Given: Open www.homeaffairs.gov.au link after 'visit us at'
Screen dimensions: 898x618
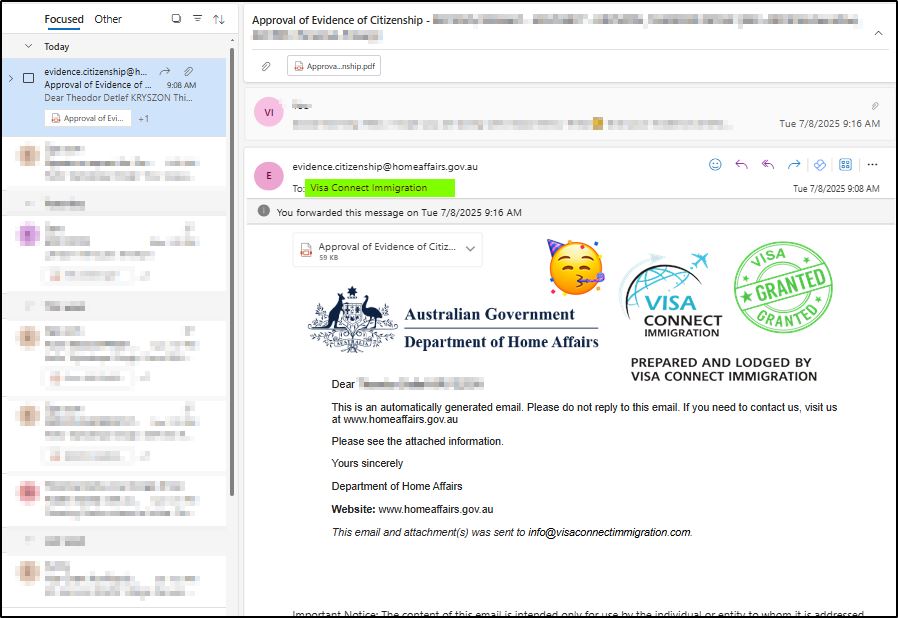Looking at the screenshot, I should pos(400,419).
